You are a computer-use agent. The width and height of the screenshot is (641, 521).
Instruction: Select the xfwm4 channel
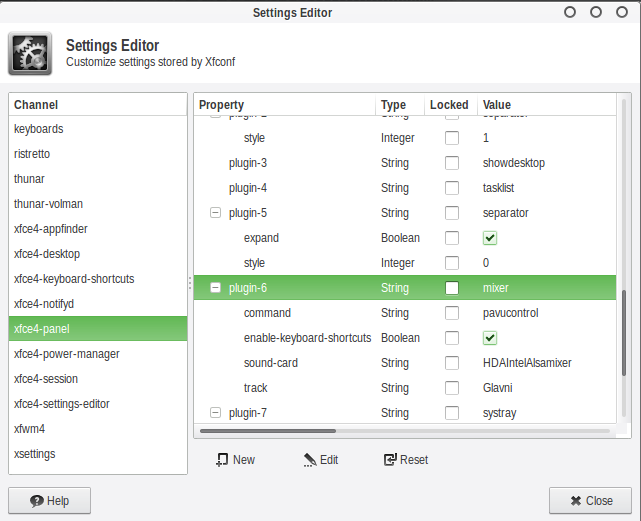30,429
